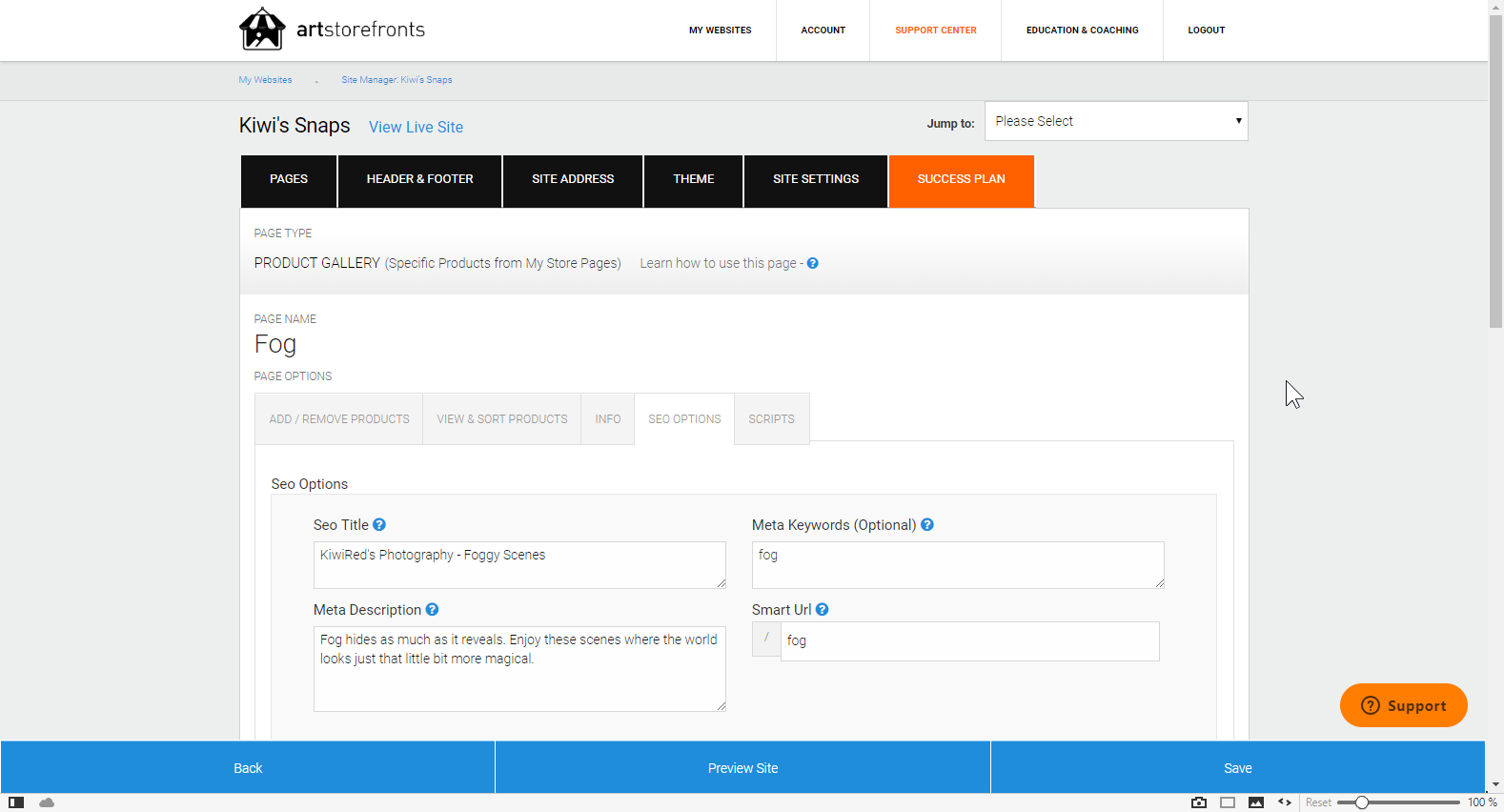Screen dimensions: 1504x812
Task: Click help icon next to Meta Keywords
Action: tap(927, 525)
